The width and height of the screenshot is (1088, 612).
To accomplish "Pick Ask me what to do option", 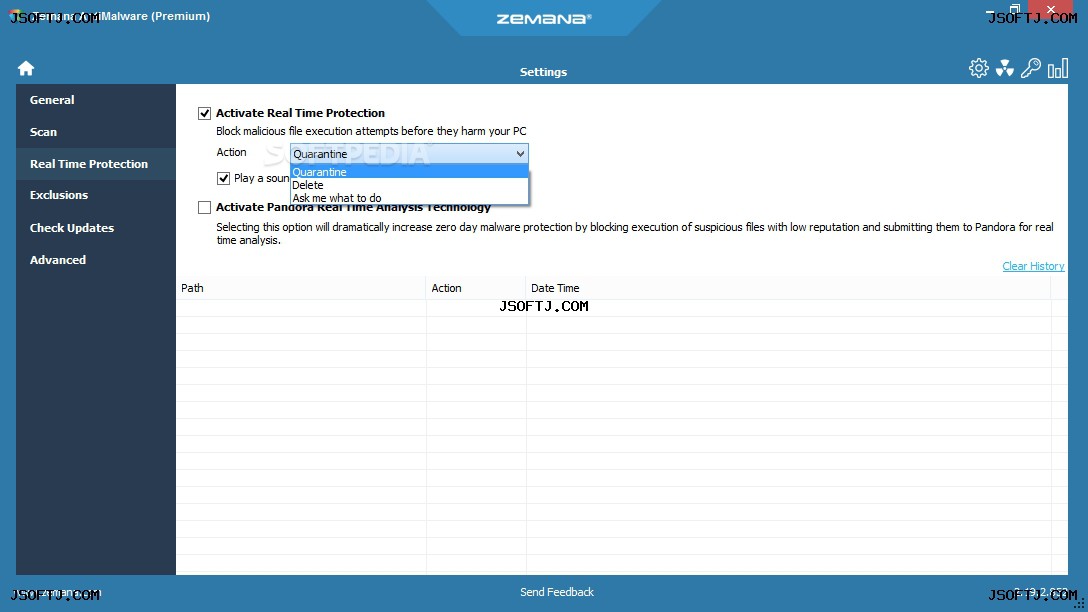I will (409, 198).
